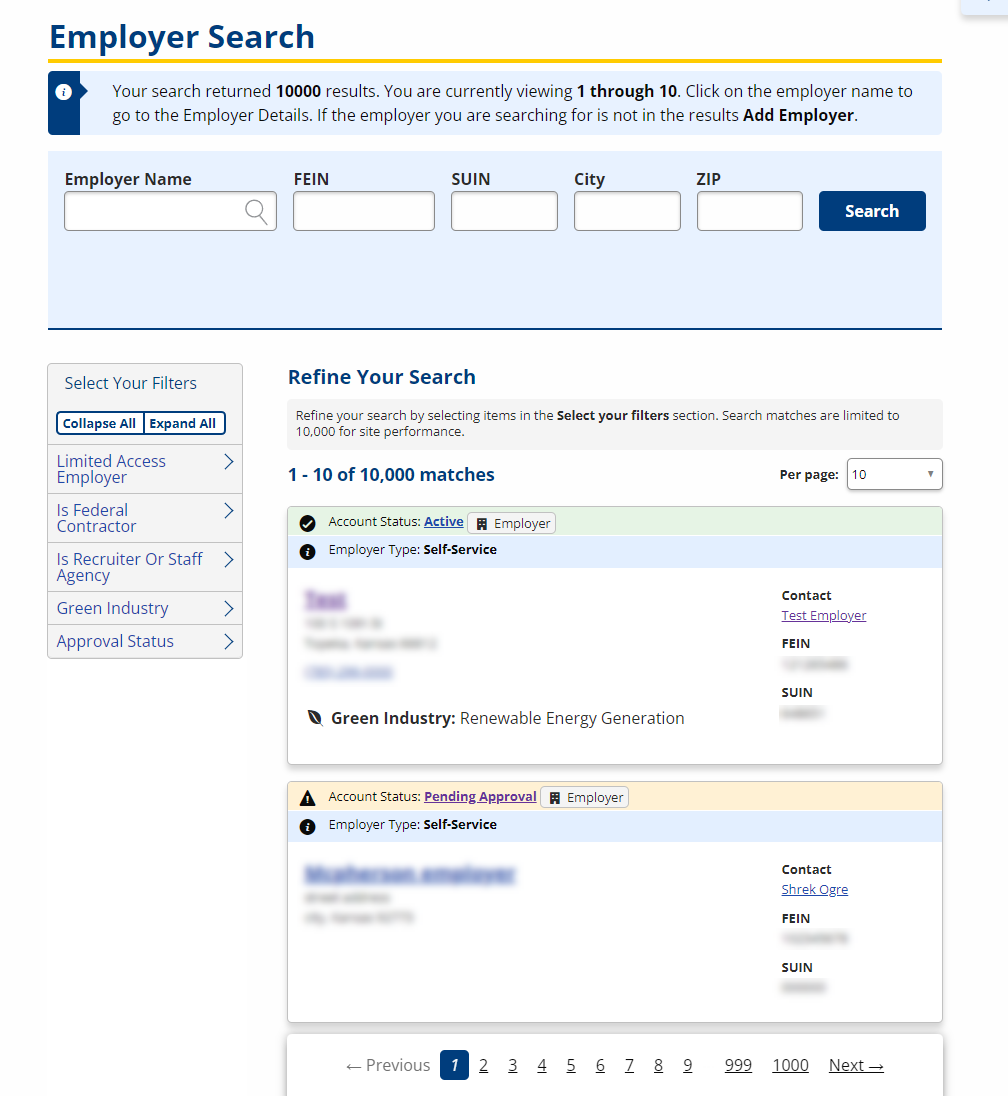The width and height of the screenshot is (1008, 1096).
Task: Expand the Limited Access Employer filter
Action: (x=145, y=469)
